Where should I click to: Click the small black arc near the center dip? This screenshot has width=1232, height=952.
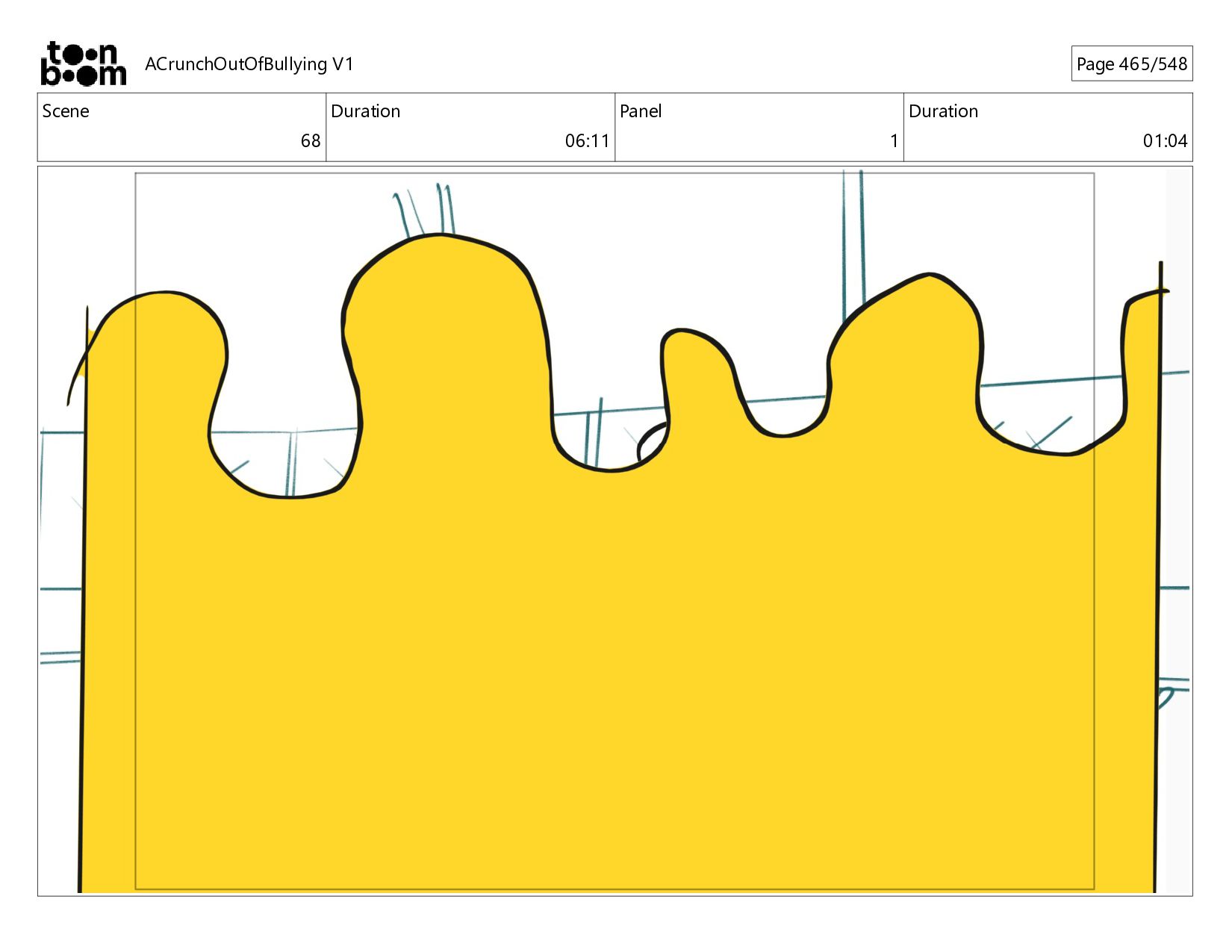650,441
